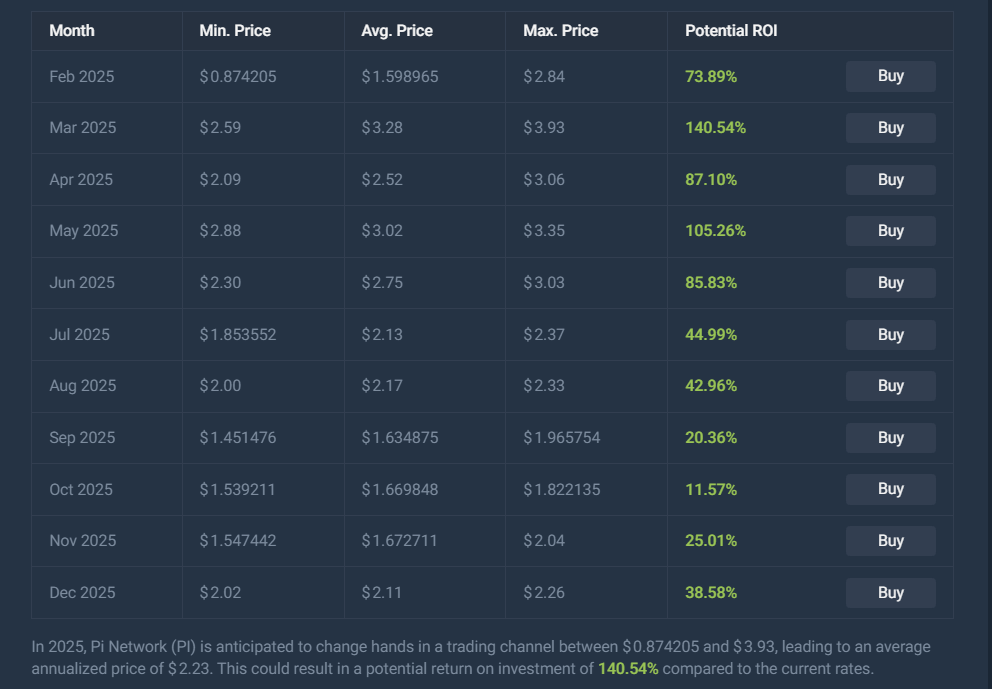The image size is (992, 689).
Task: Click the Min. Price column header
Action: [x=235, y=30]
